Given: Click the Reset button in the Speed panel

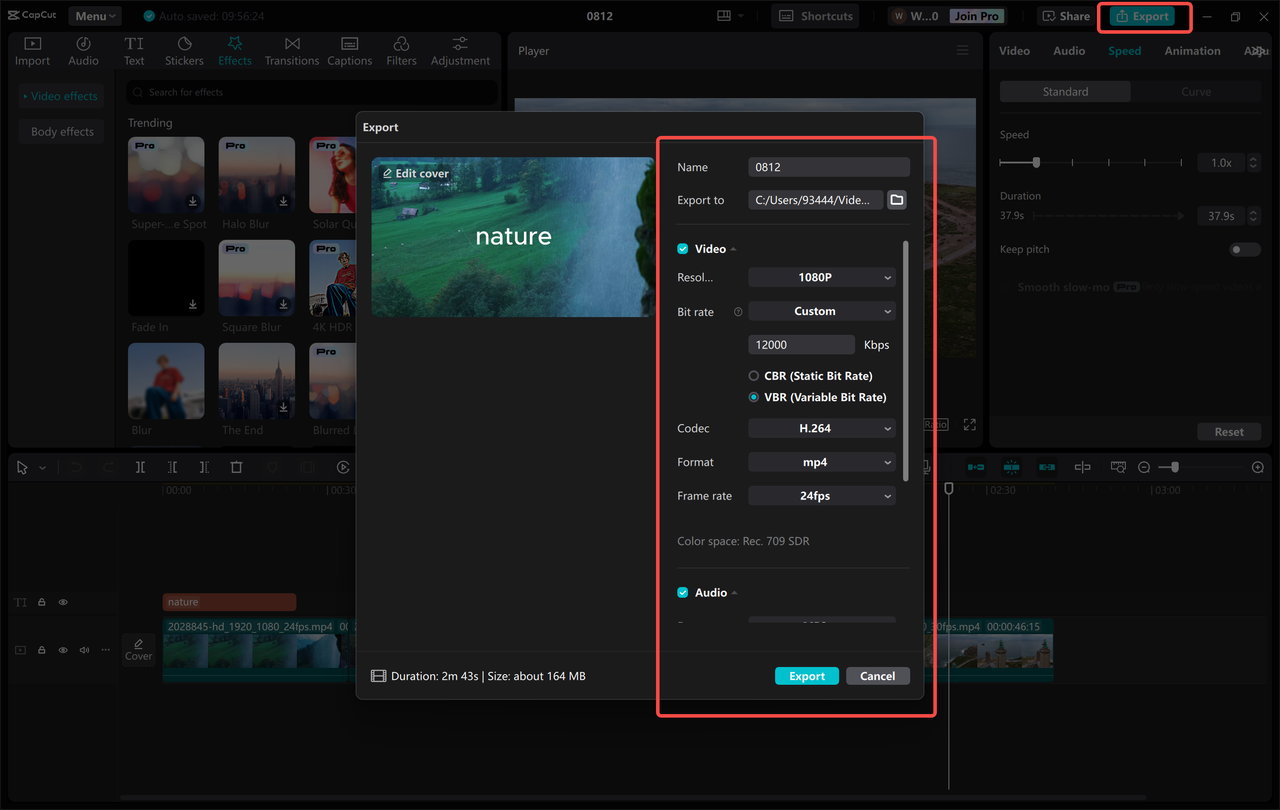Looking at the screenshot, I should 1229,431.
